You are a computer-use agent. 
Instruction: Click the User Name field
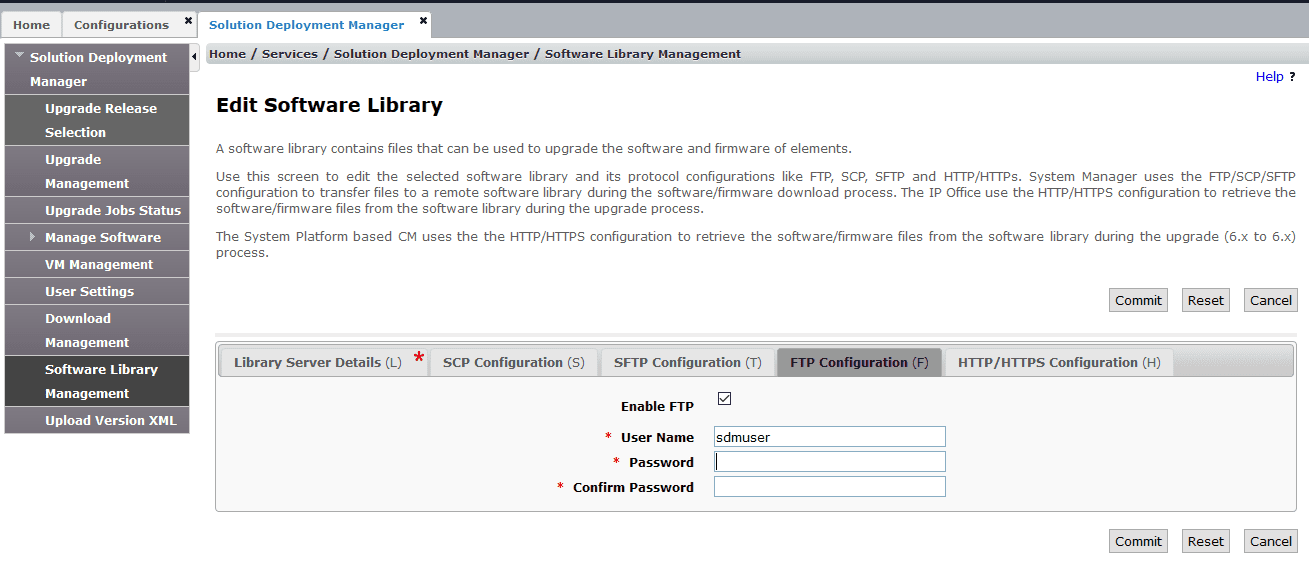[x=829, y=437]
